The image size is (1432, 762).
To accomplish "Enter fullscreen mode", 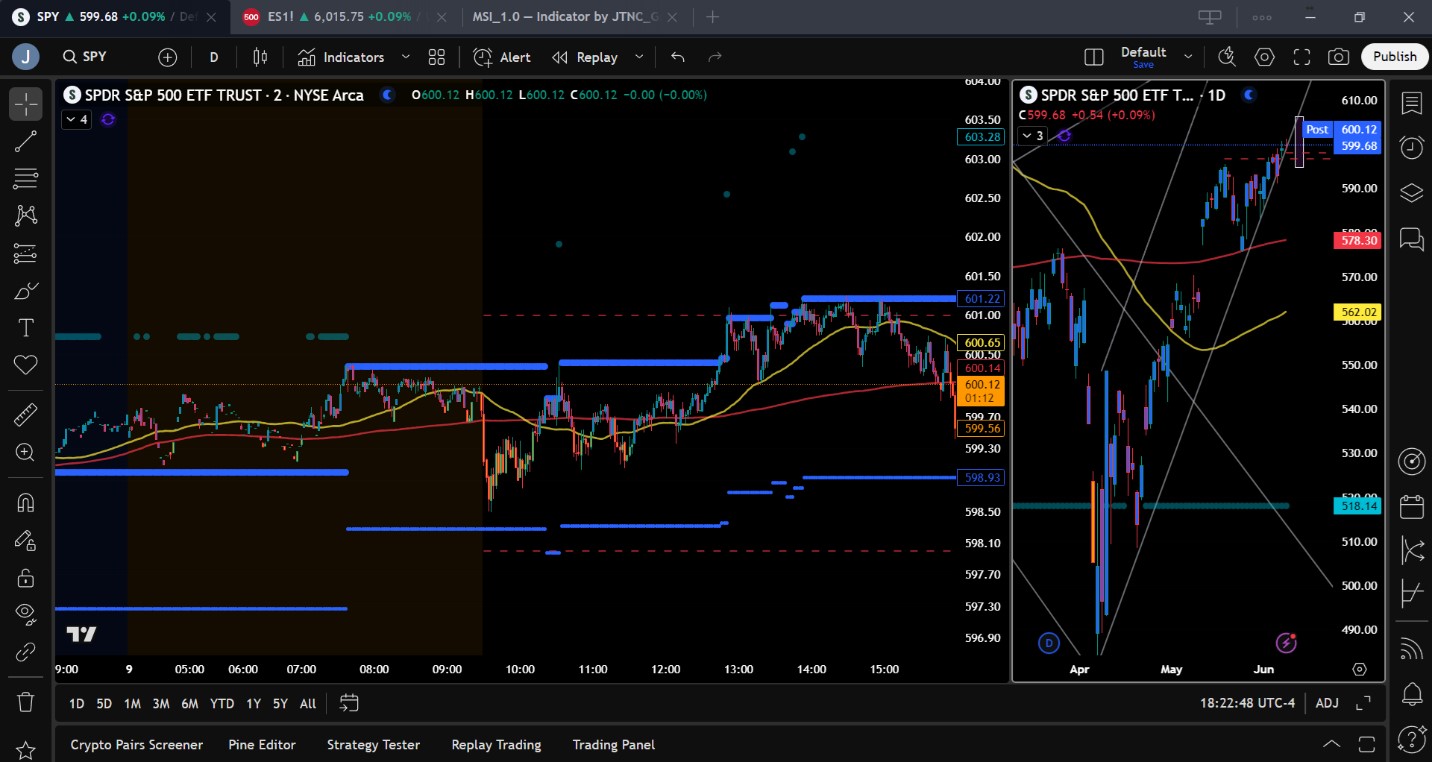I will (x=1302, y=57).
